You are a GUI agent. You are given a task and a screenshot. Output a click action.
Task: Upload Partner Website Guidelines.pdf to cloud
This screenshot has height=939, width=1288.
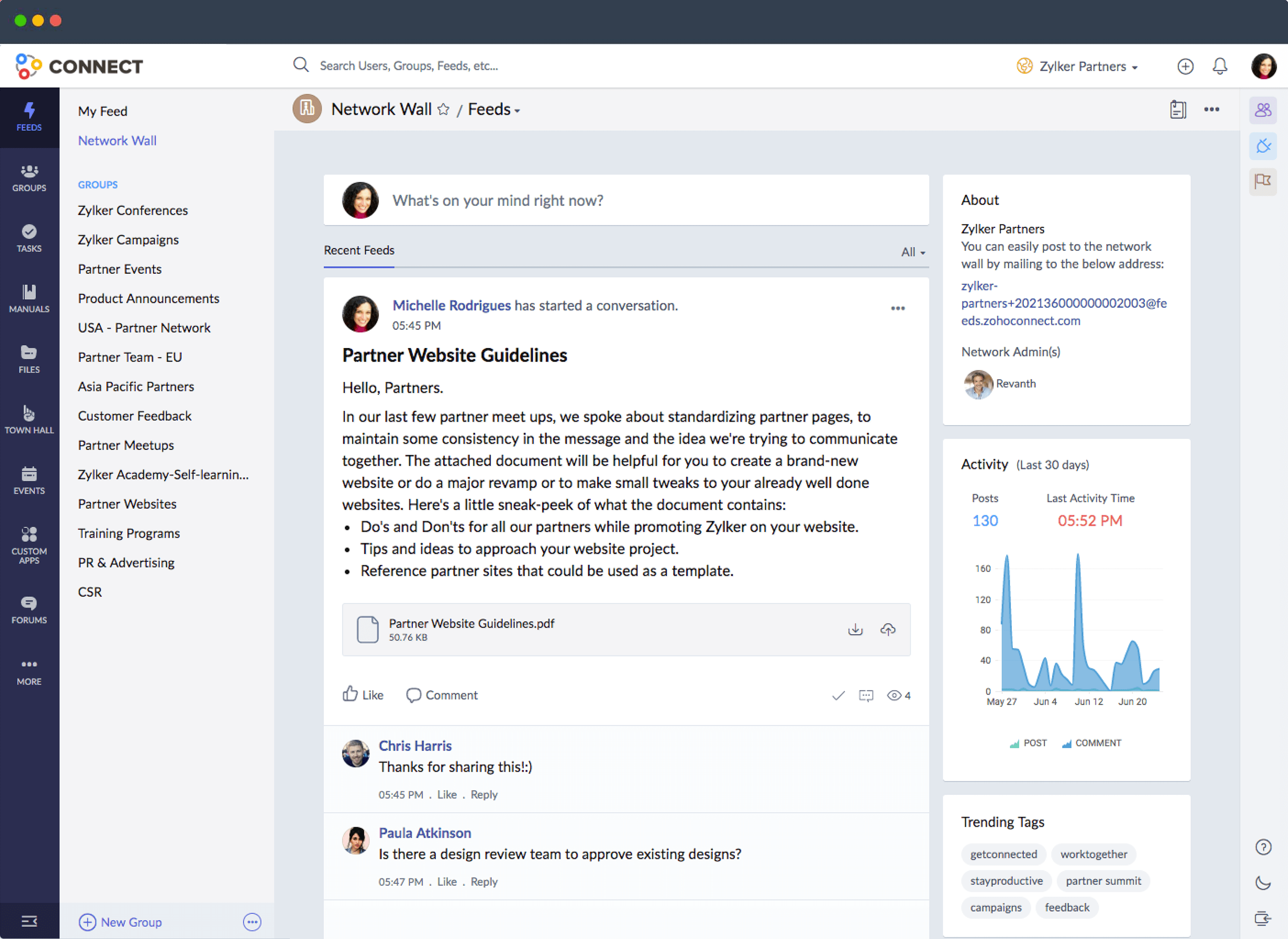887,629
